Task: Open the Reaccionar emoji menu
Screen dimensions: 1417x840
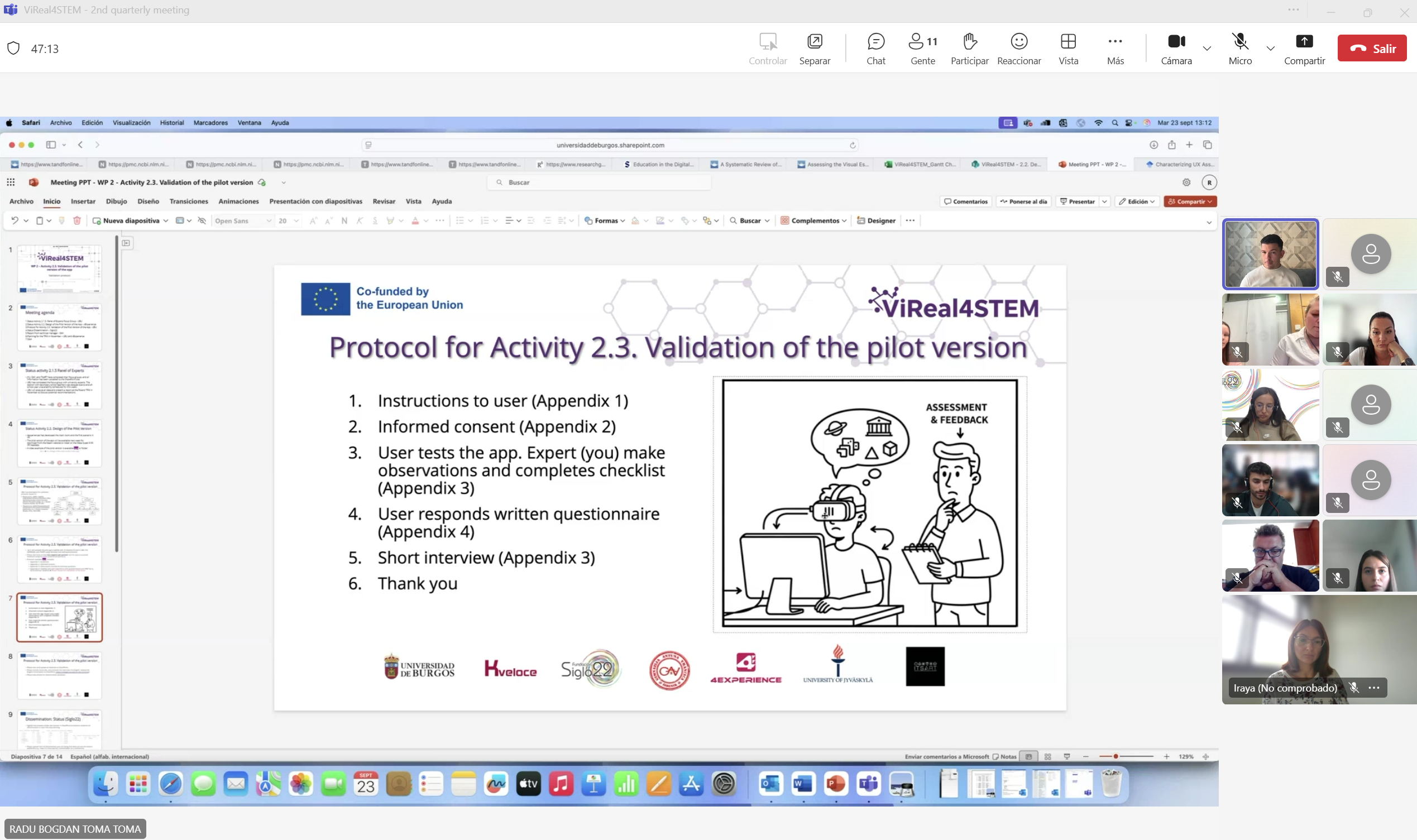Action: click(x=1018, y=48)
